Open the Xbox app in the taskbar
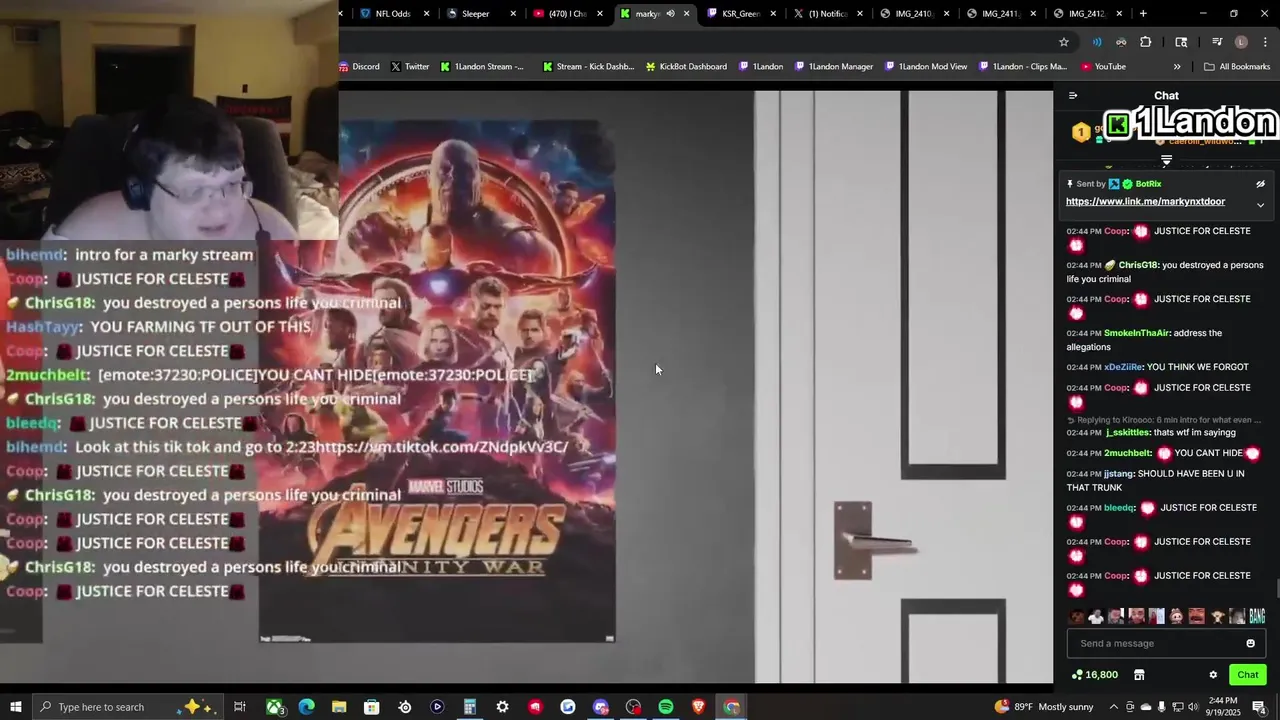The width and height of the screenshot is (1280, 720). point(274,707)
